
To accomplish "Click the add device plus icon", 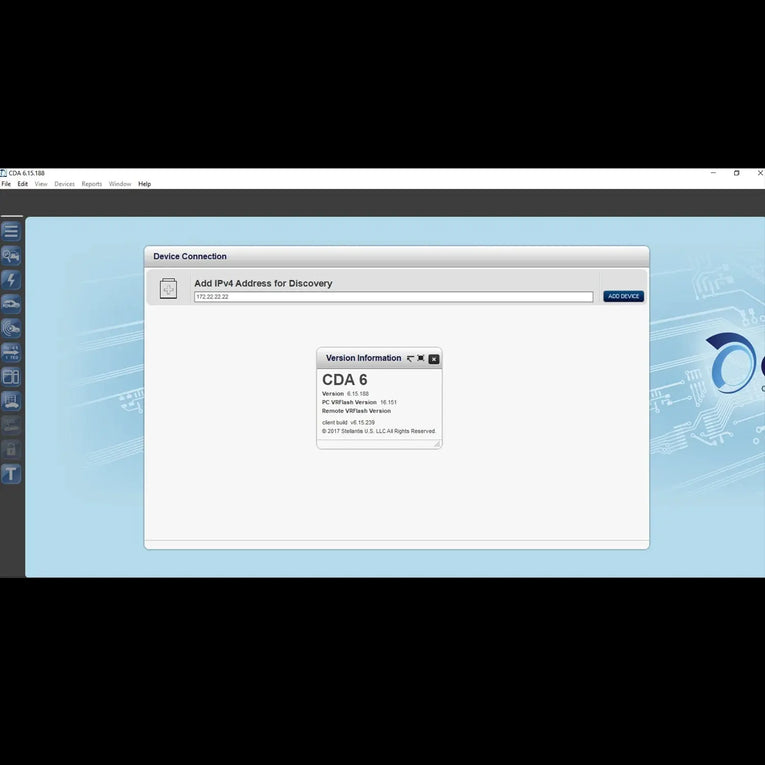I will click(x=168, y=289).
